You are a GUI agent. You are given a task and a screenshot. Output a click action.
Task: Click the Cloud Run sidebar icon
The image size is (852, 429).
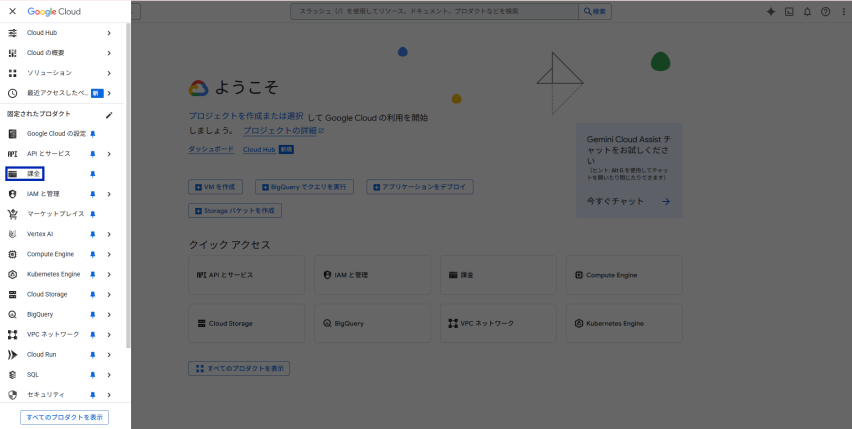coord(12,355)
